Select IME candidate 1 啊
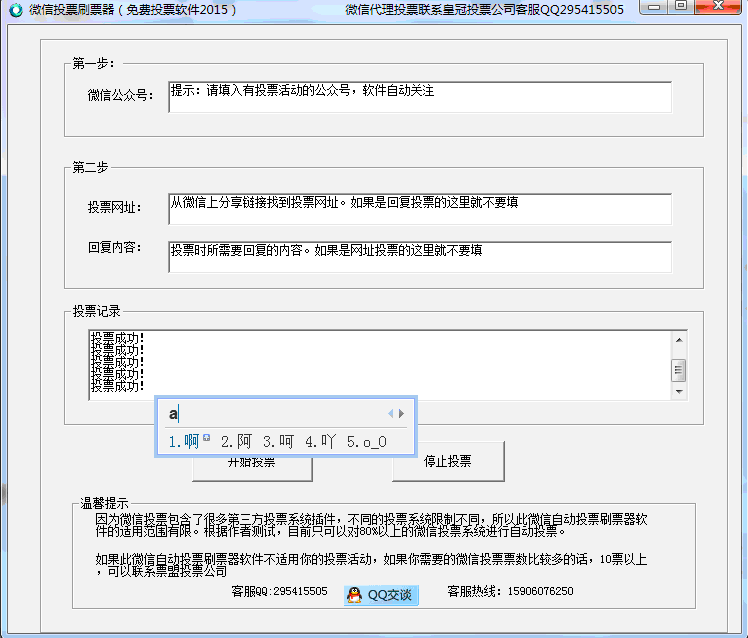748x638 pixels. coord(184,441)
